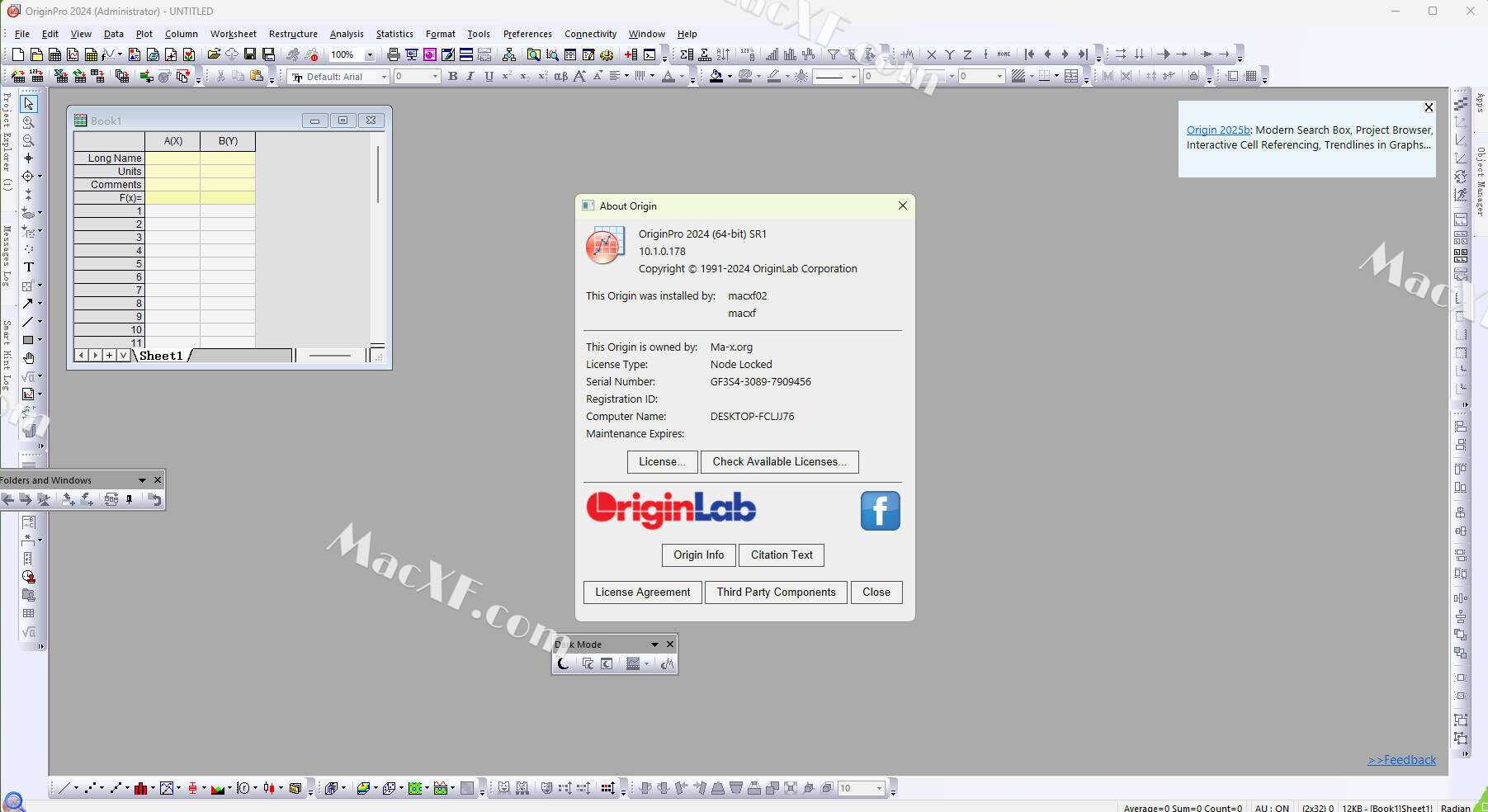
Task: Plot a column bar chart icon at bottom
Action: click(x=140, y=788)
